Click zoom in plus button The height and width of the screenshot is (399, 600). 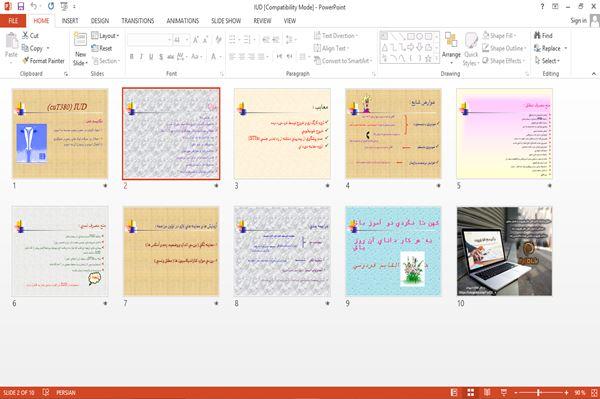coord(566,392)
